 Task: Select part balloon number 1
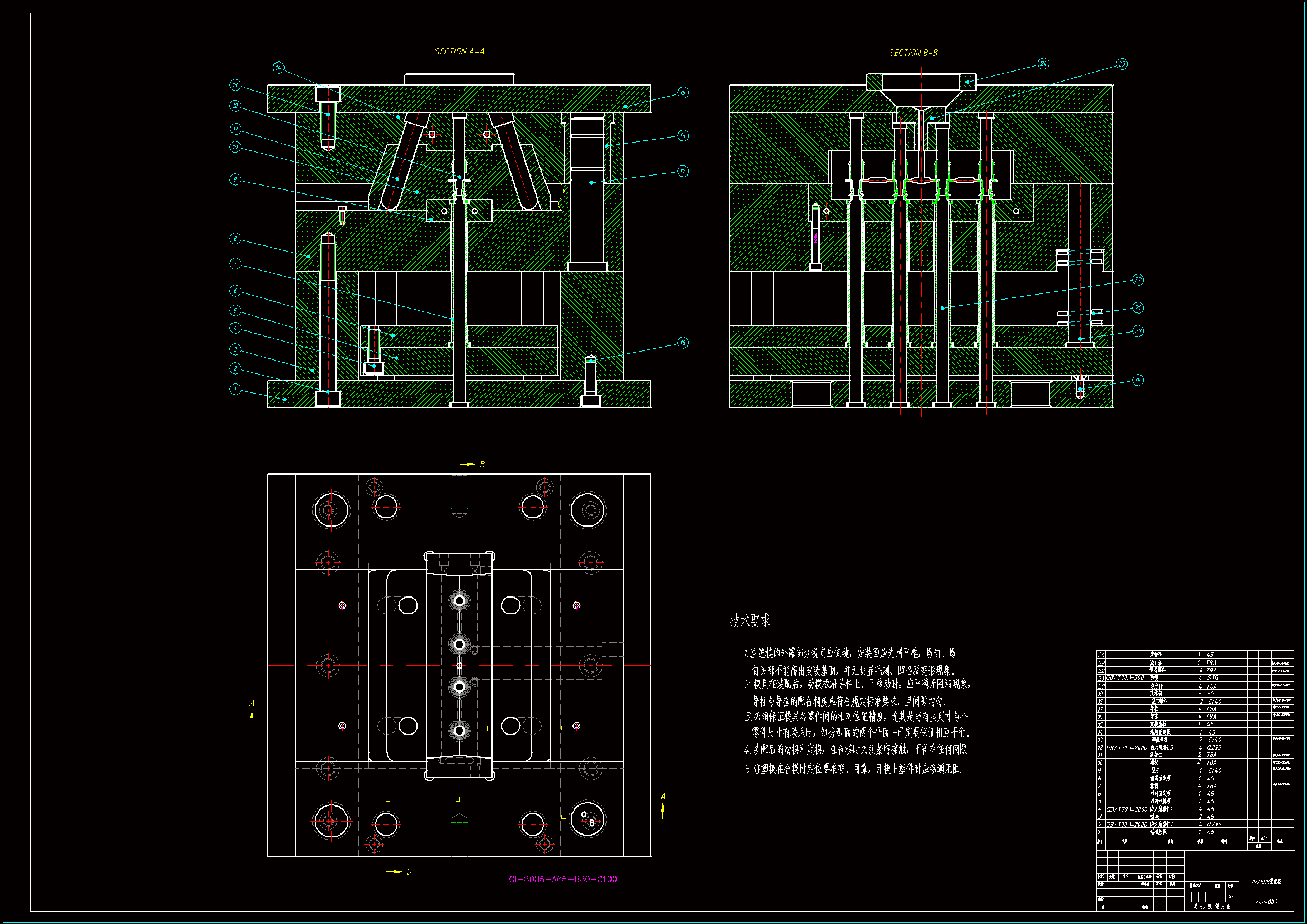[235, 390]
